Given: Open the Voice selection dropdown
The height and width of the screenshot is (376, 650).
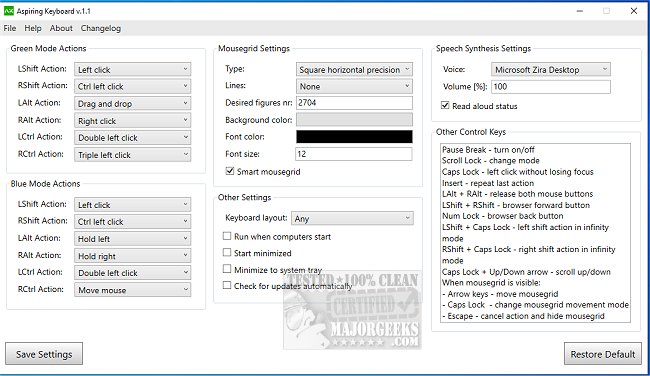Looking at the screenshot, I should point(551,69).
